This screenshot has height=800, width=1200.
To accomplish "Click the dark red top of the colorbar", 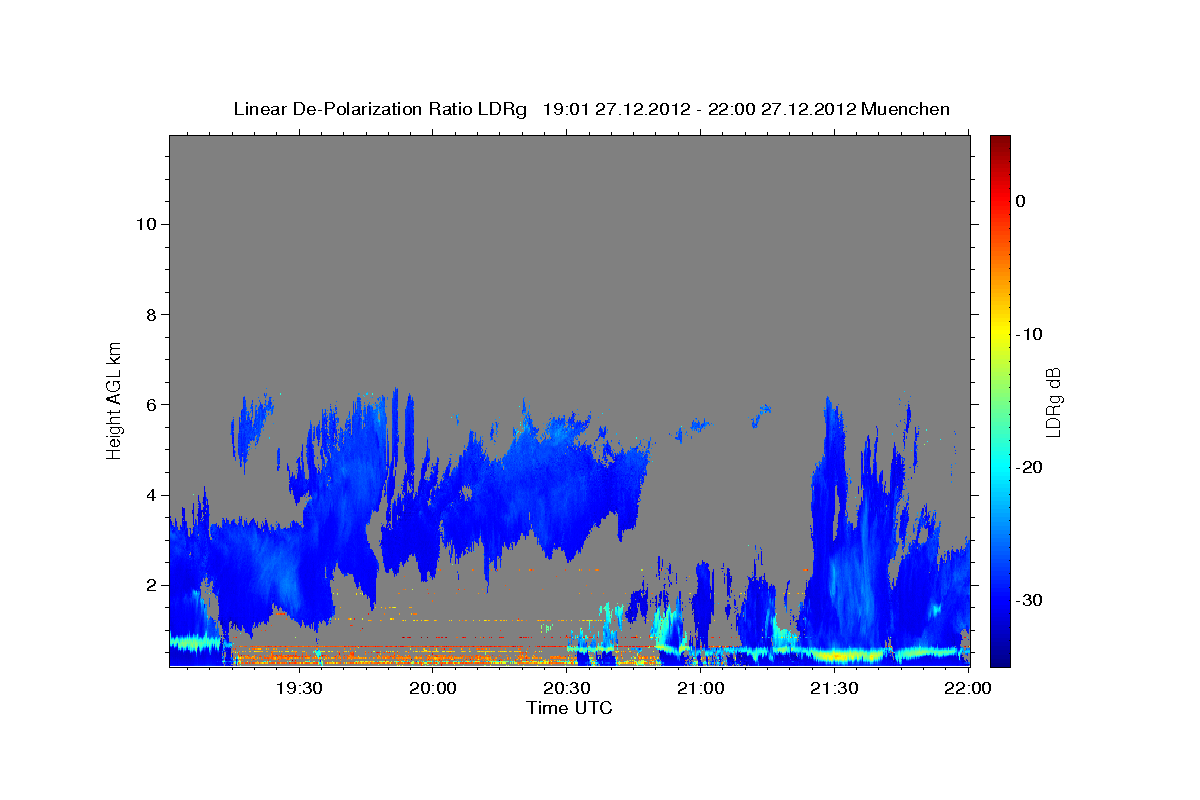I will point(1000,142).
